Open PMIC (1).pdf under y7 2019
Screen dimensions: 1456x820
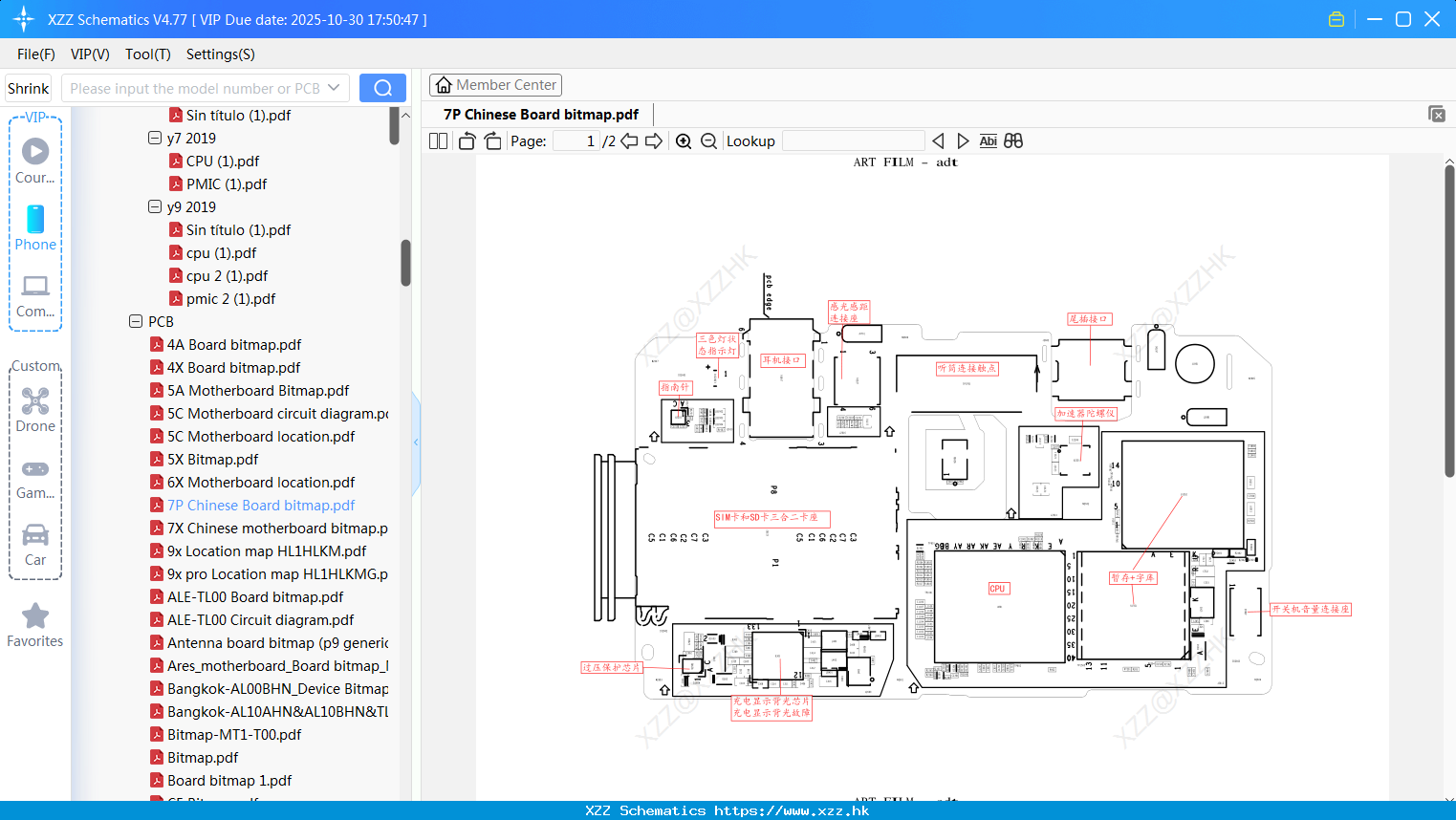[x=227, y=183]
